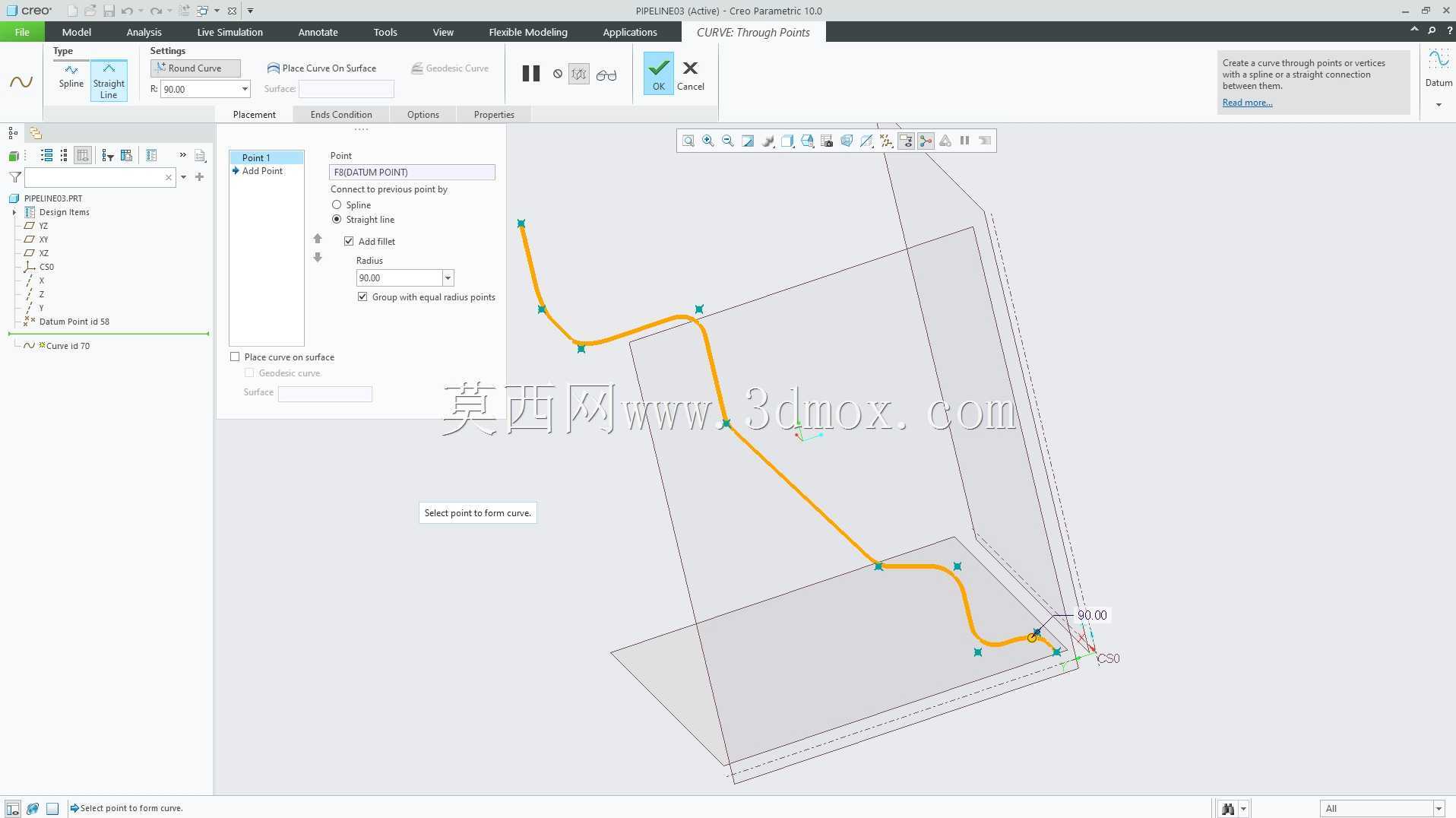Click the OK checkmark button

[x=658, y=73]
